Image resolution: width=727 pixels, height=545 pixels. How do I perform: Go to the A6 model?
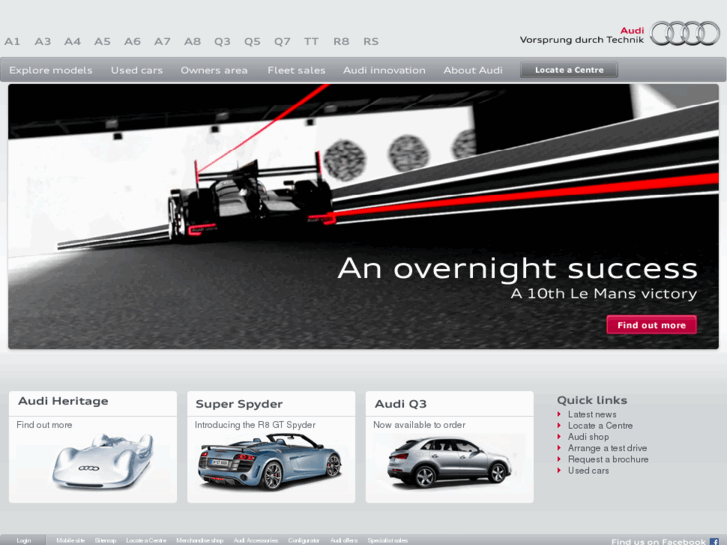coord(132,41)
